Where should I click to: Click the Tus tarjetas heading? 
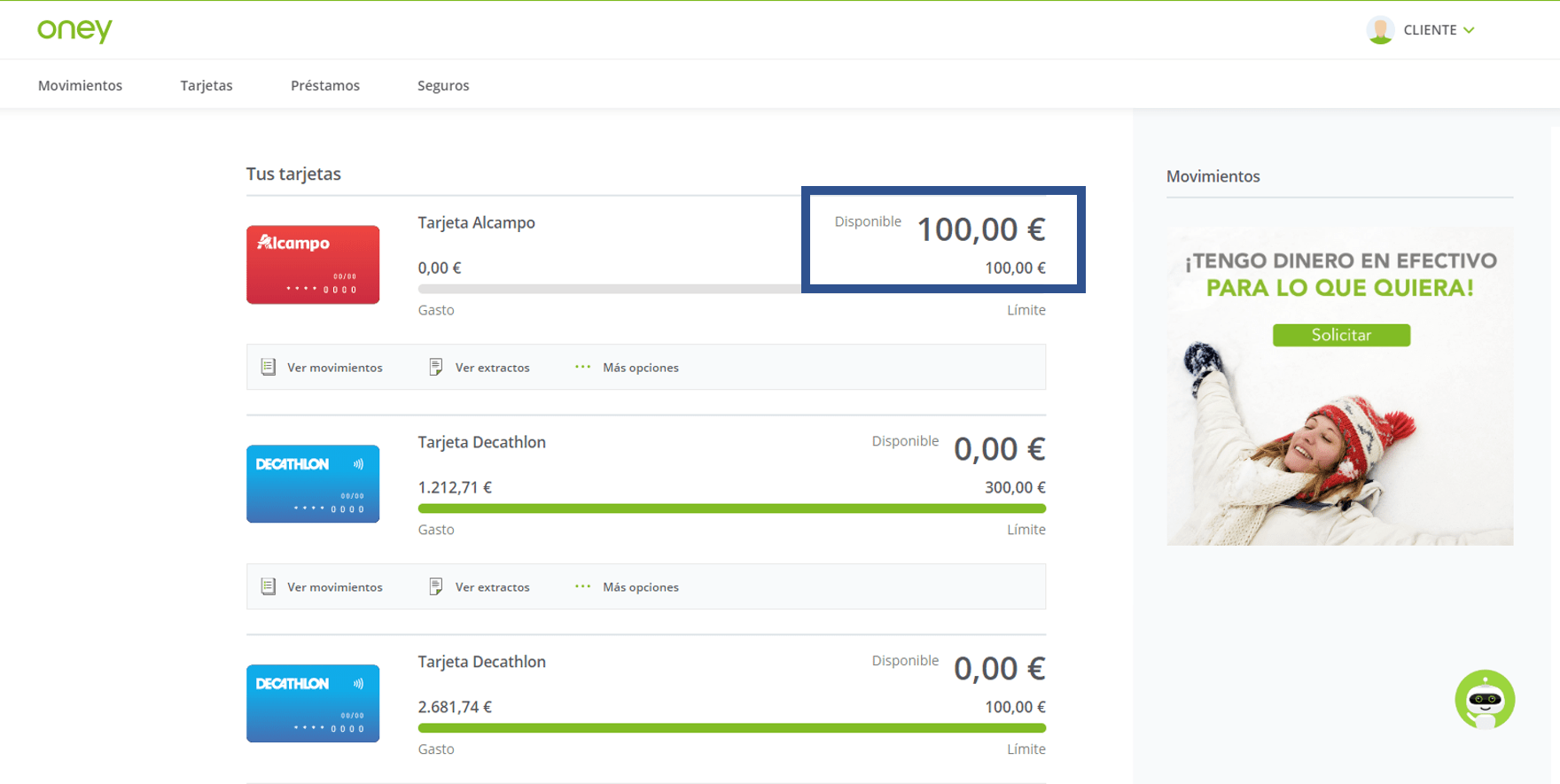tap(293, 174)
